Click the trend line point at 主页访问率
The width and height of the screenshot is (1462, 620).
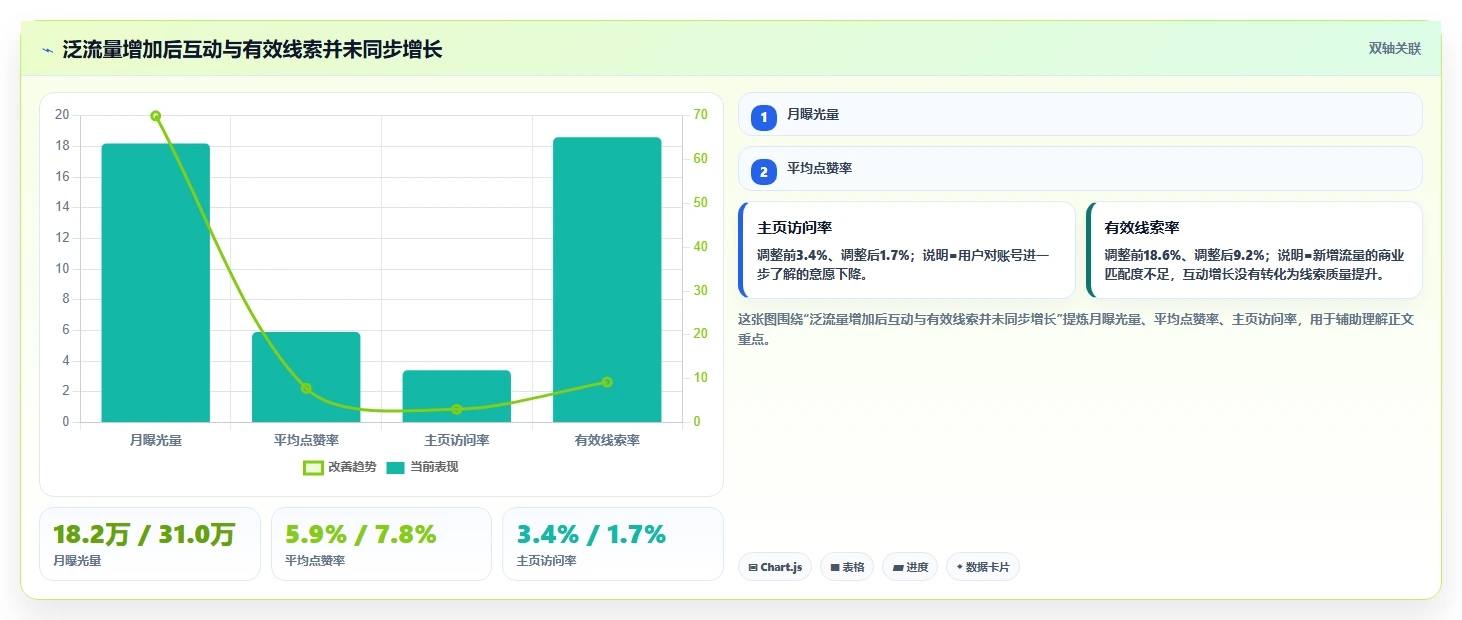click(457, 409)
